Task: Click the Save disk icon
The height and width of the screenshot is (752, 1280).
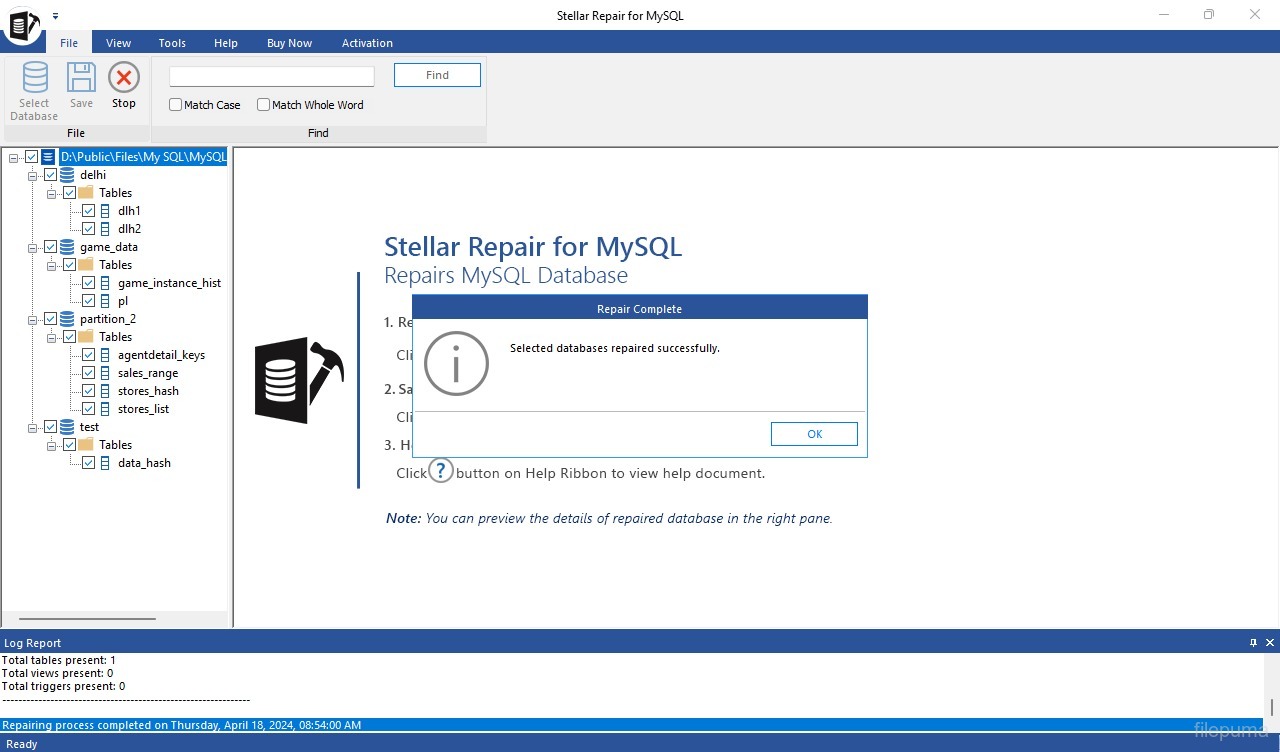Action: (81, 78)
